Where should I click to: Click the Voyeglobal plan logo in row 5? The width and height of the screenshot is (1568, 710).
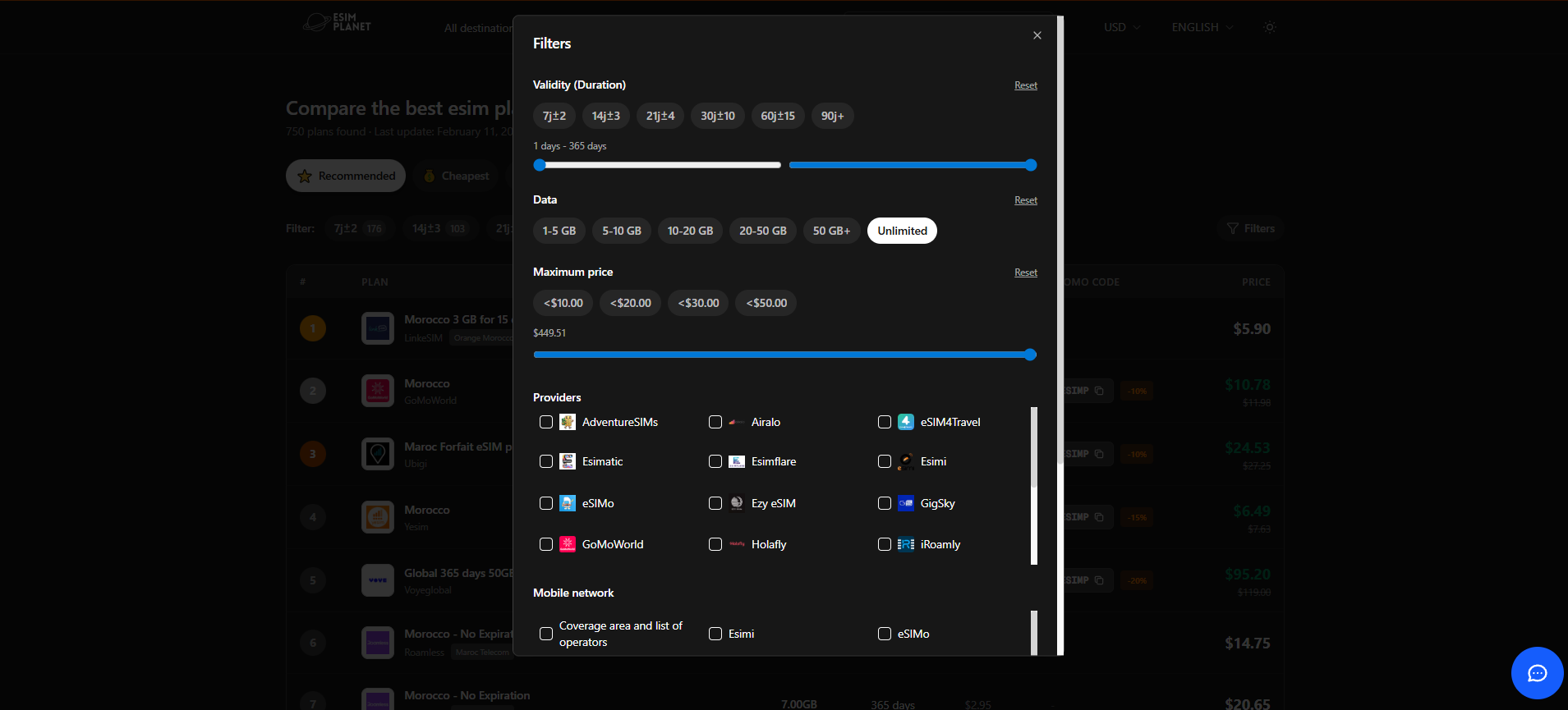378,580
